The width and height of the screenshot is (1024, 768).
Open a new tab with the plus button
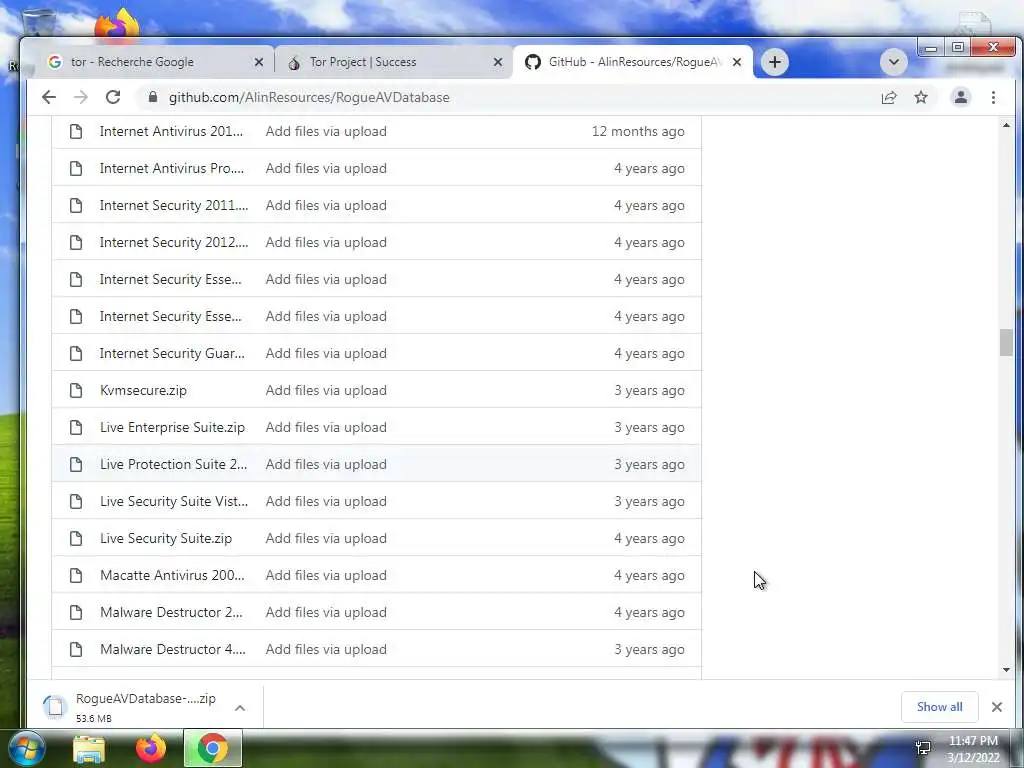tap(775, 62)
